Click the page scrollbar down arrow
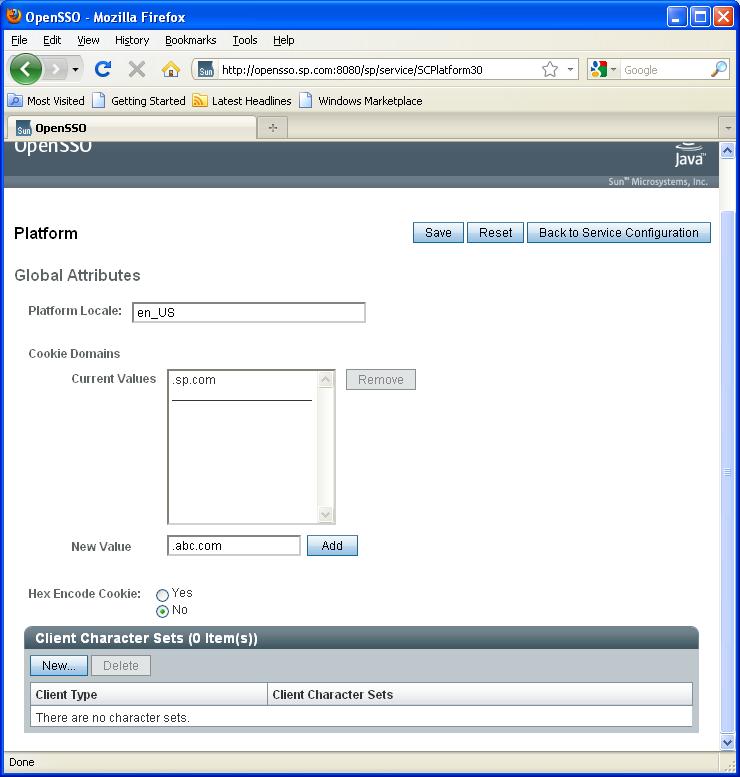The image size is (740, 777). coord(727,742)
